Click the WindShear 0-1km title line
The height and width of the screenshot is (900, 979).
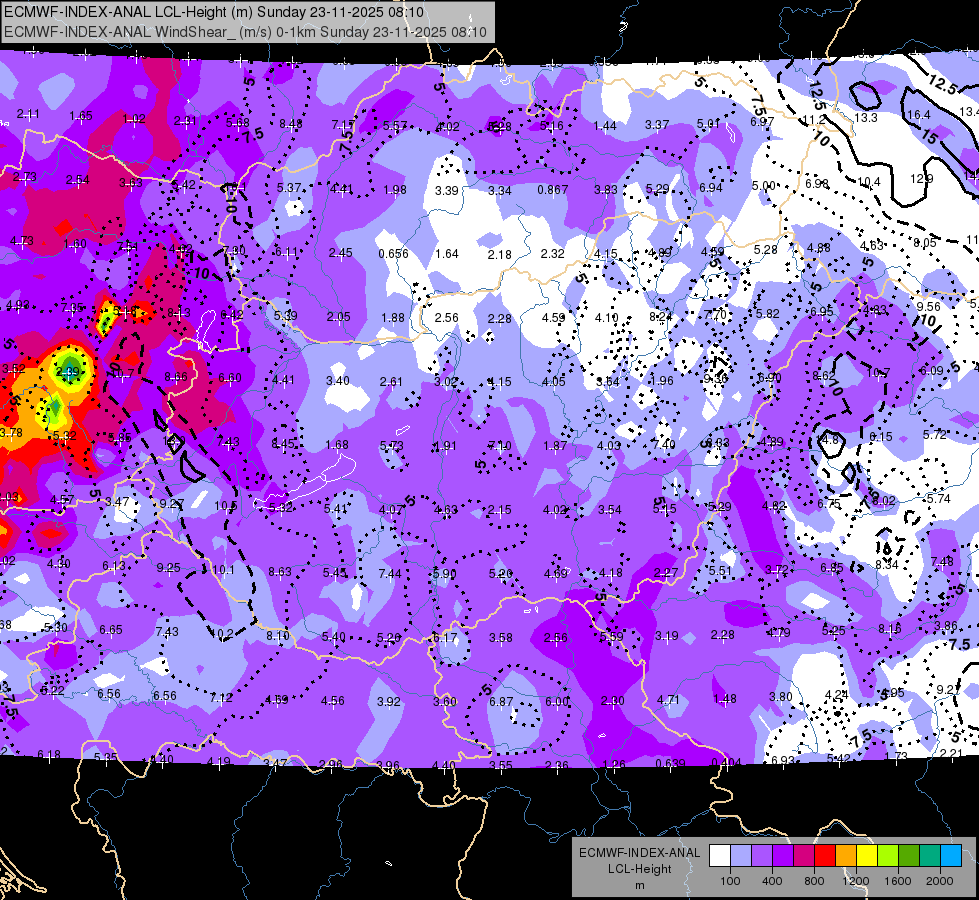point(245,32)
